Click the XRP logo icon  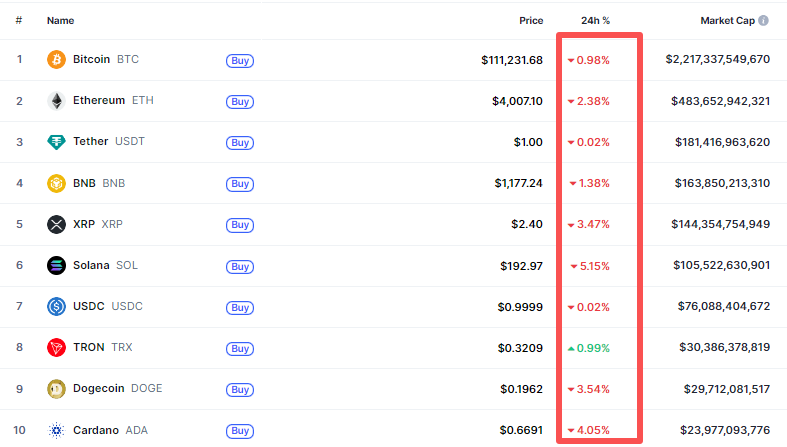[56, 224]
